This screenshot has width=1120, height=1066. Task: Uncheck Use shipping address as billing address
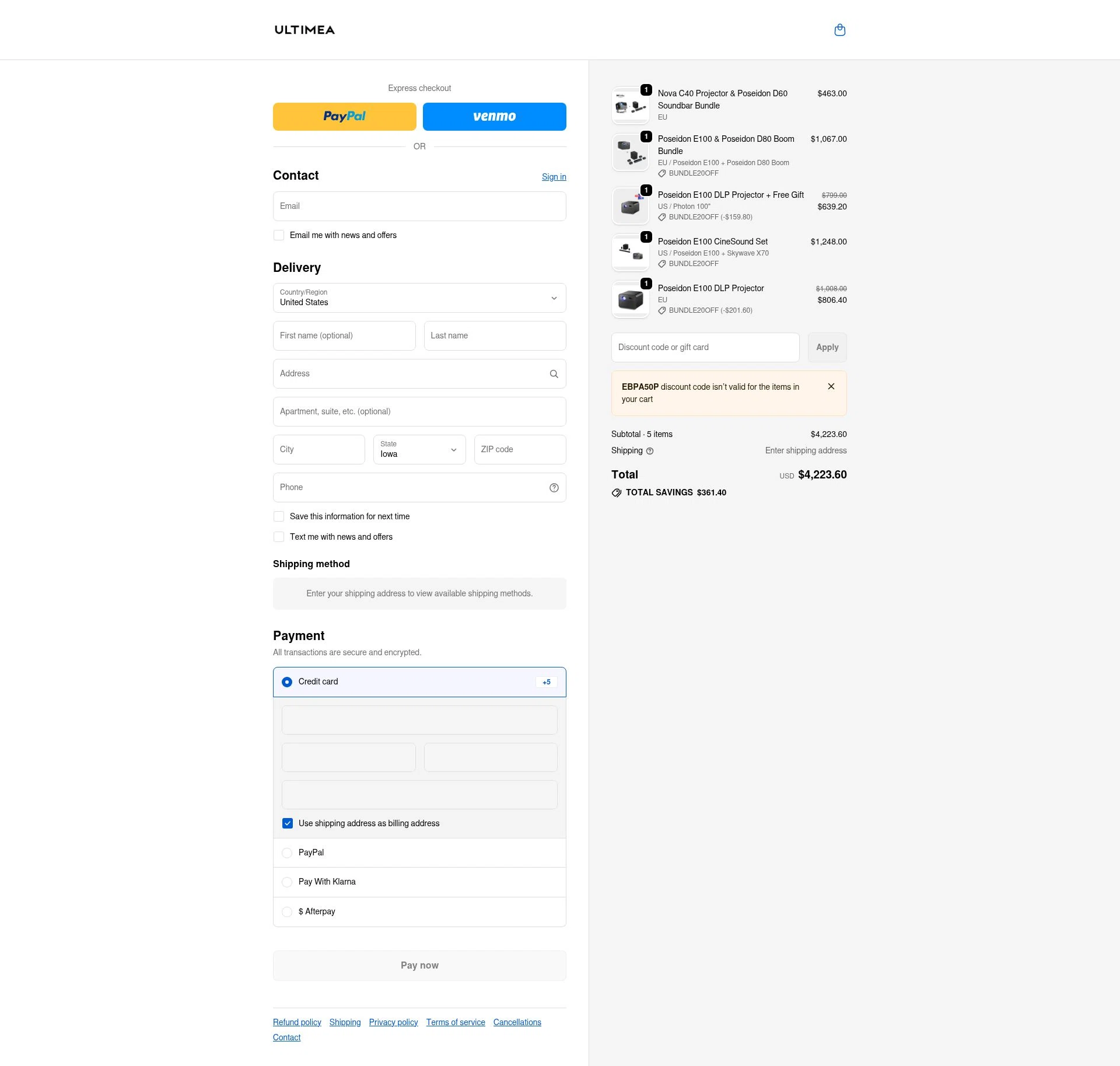(x=287, y=823)
